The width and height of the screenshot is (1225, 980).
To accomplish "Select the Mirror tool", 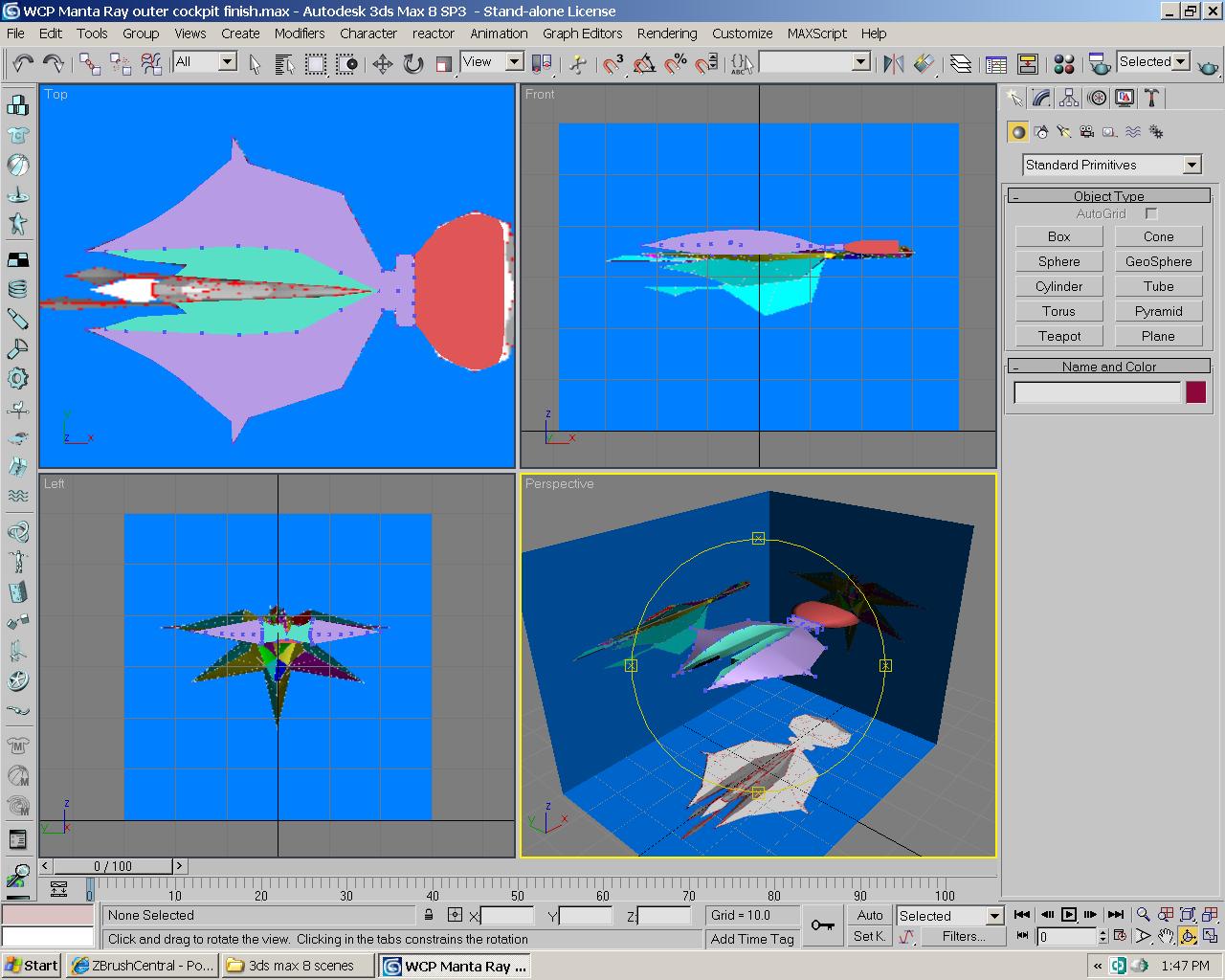I will [x=894, y=62].
